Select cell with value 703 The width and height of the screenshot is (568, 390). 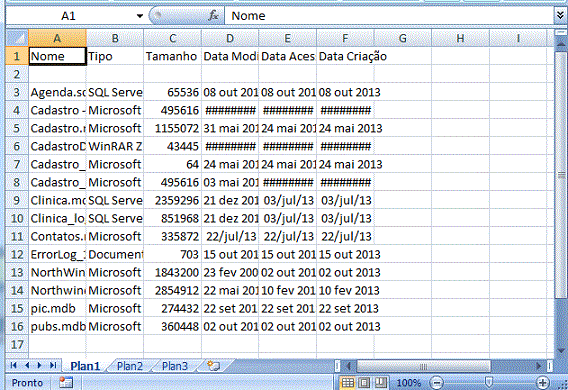[x=172, y=255]
